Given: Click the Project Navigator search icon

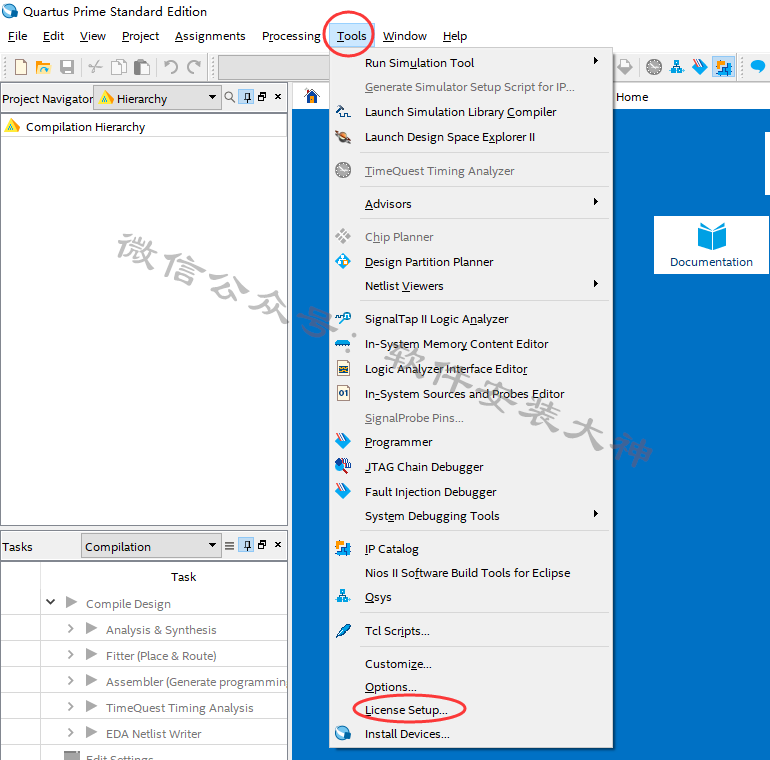Looking at the screenshot, I should click(x=229, y=97).
